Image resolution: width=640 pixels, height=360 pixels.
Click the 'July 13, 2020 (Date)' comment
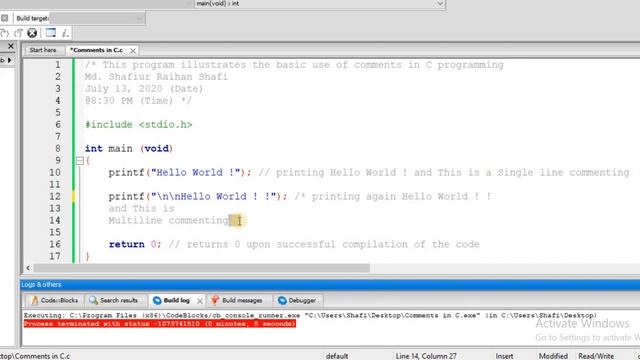144,89
